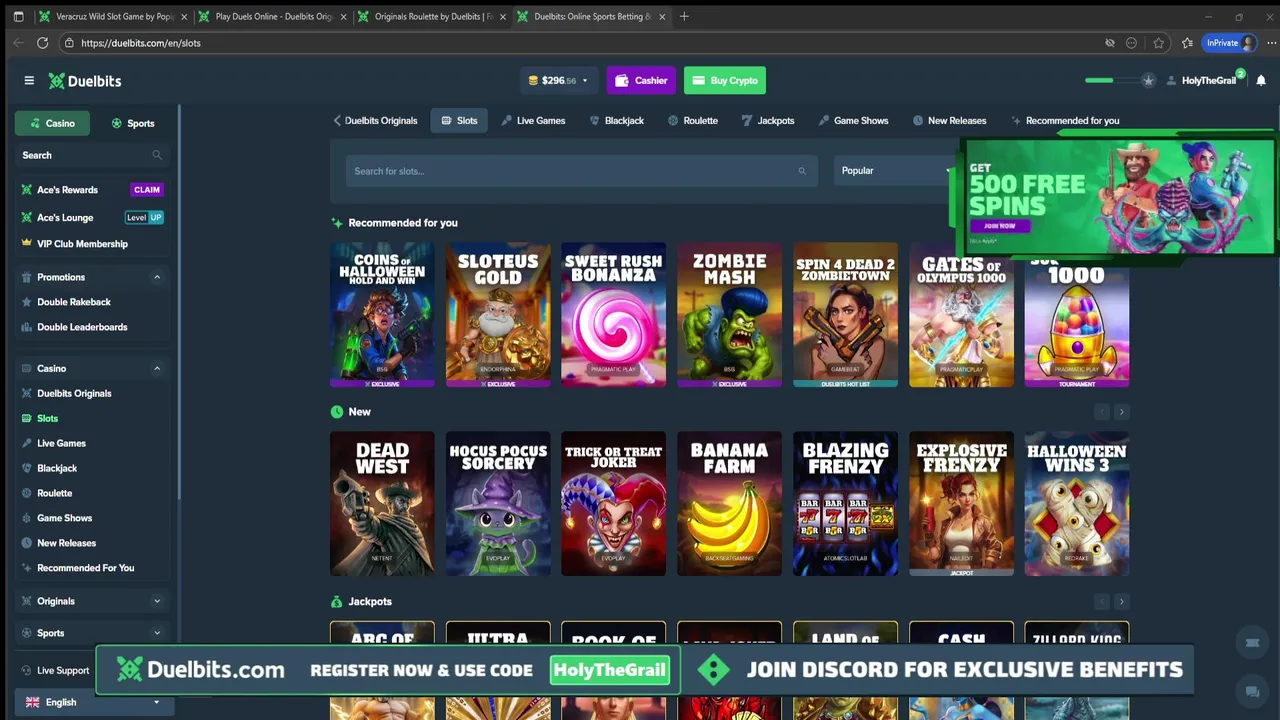The height and width of the screenshot is (720, 1280).
Task: Open the hamburger menu beside Duelbits logo
Action: [x=29, y=81]
